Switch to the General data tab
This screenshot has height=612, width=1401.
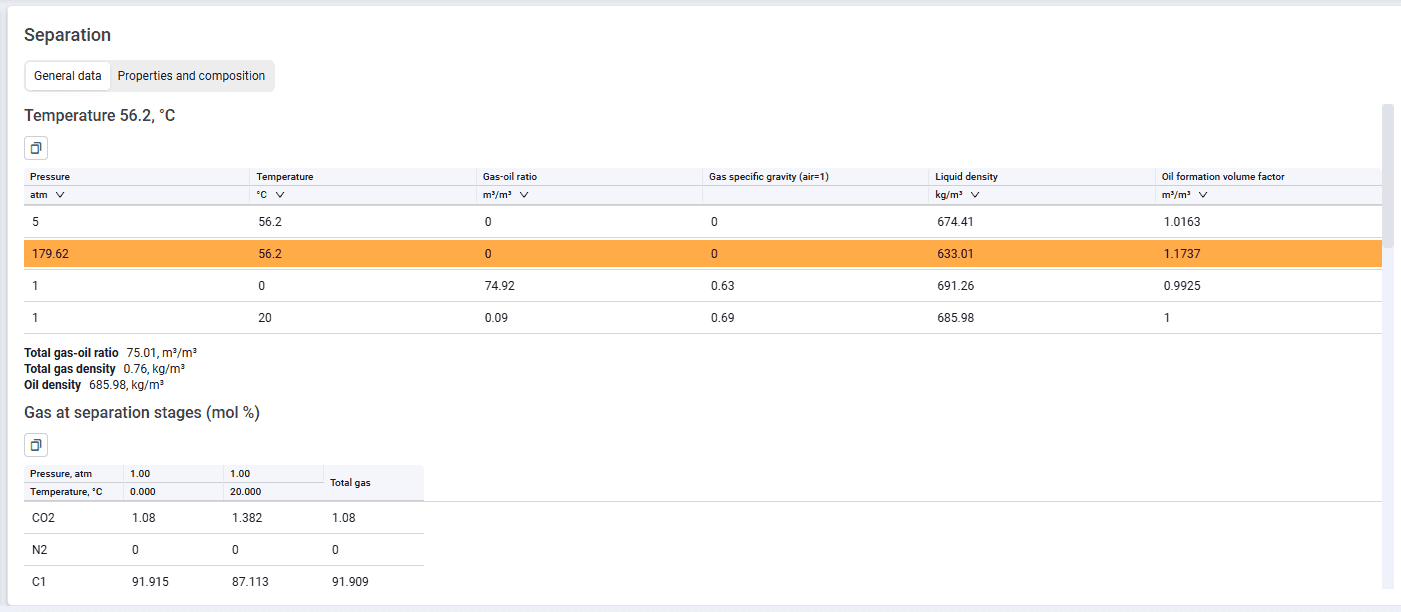68,76
